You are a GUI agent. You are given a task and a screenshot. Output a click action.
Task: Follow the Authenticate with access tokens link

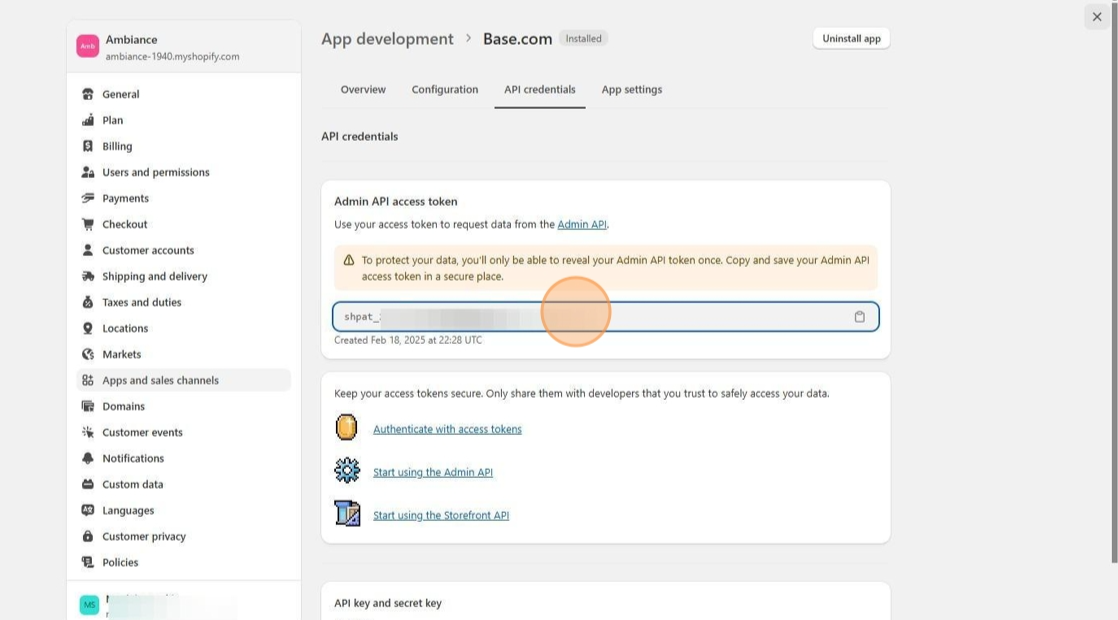coord(447,429)
